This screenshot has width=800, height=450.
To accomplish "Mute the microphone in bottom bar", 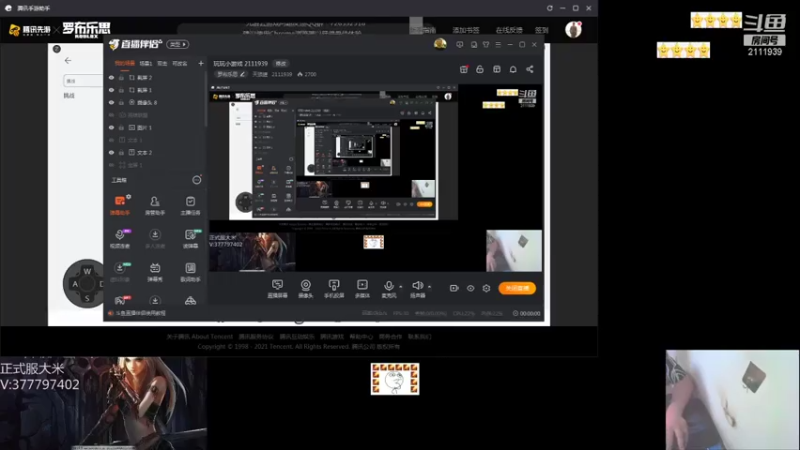I will click(x=389, y=288).
